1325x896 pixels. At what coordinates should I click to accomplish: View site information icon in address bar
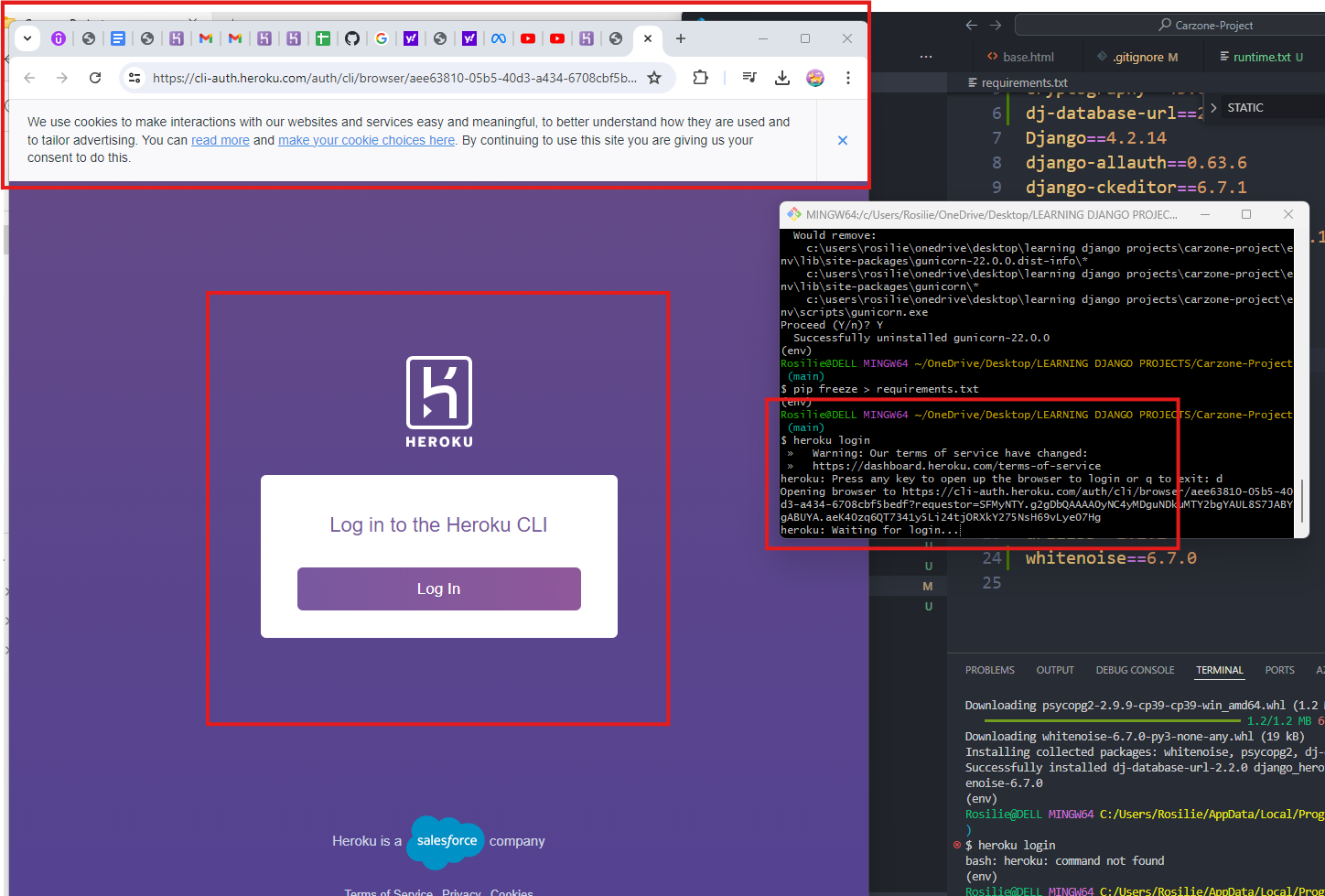[x=135, y=78]
